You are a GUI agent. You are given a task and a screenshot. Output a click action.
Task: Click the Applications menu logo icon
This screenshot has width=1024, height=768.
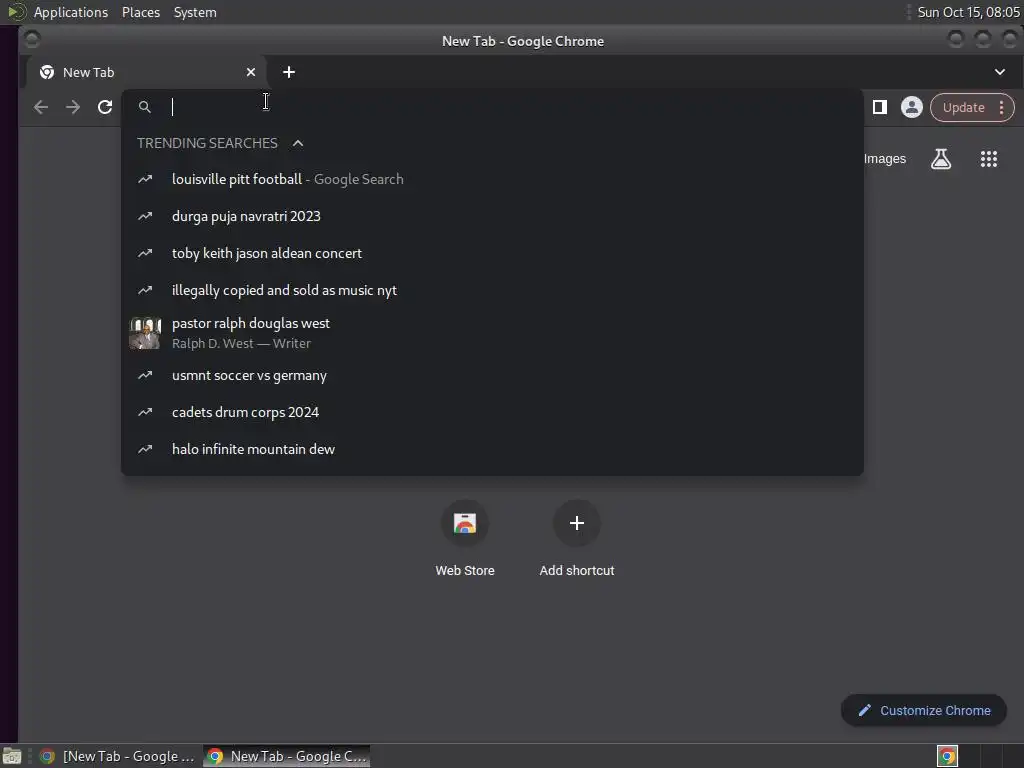click(16, 12)
